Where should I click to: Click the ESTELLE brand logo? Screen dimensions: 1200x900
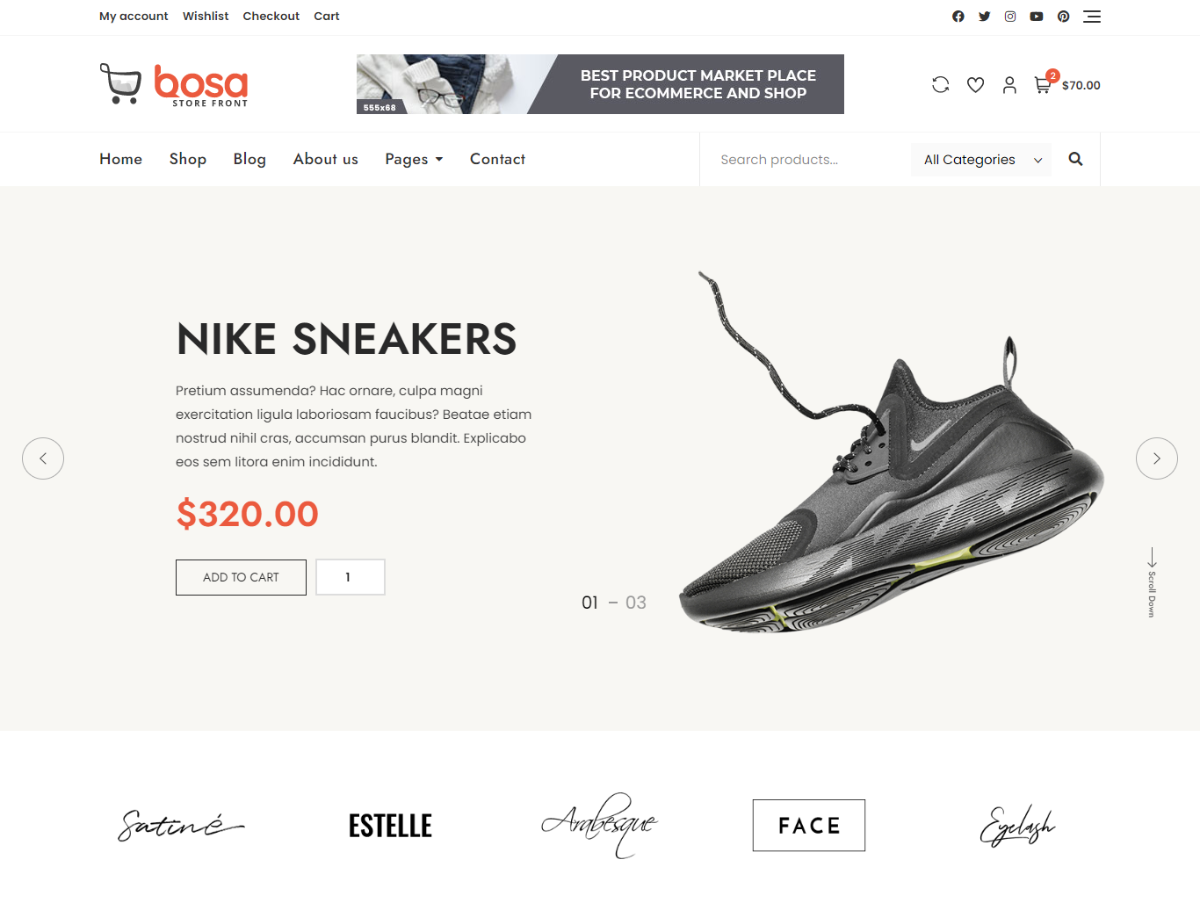tap(389, 825)
